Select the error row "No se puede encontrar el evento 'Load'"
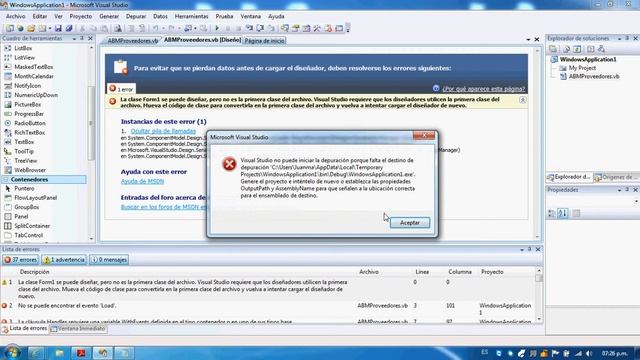640x360 pixels. [x=269, y=309]
